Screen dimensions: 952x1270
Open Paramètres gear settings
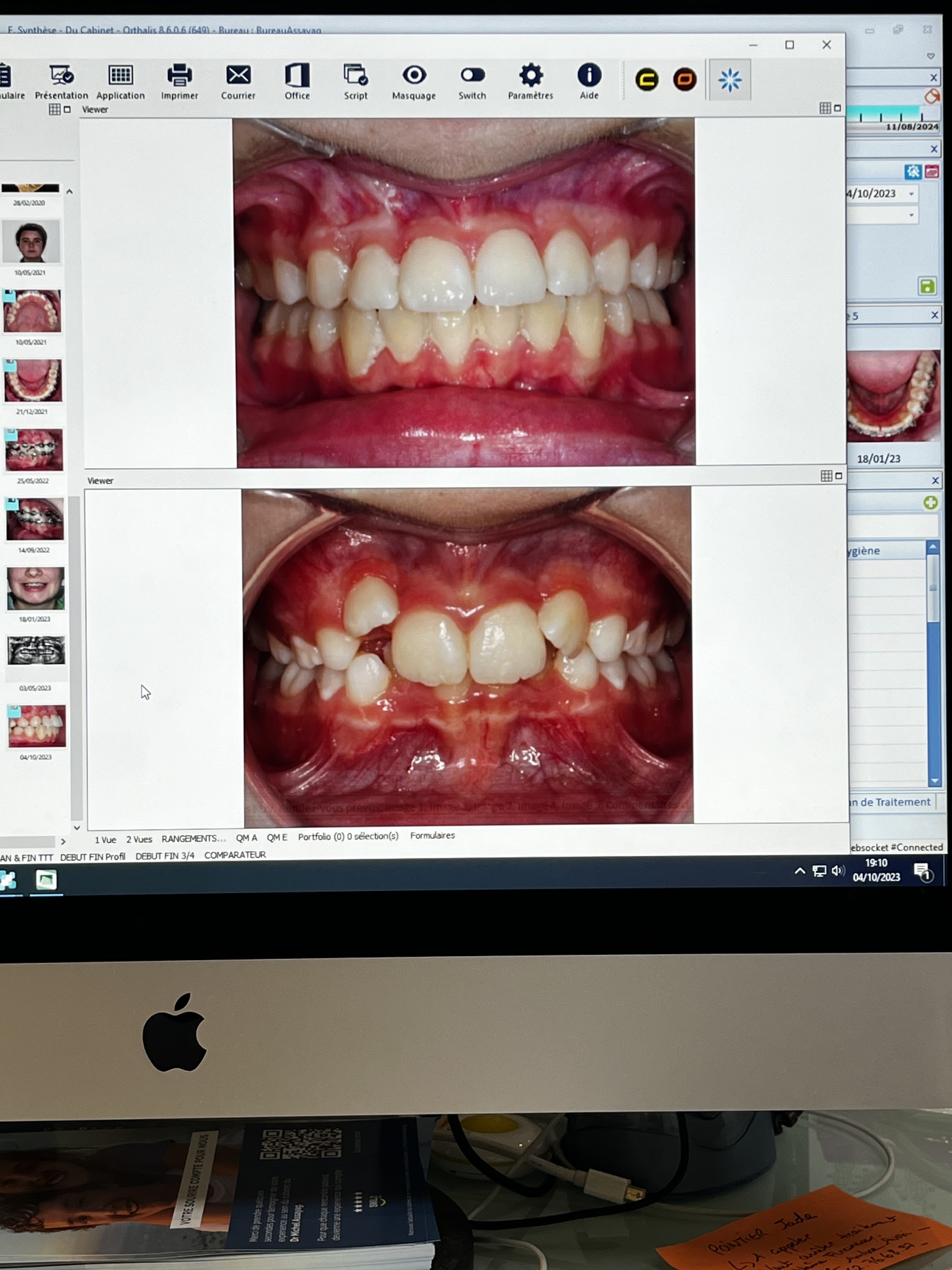530,76
